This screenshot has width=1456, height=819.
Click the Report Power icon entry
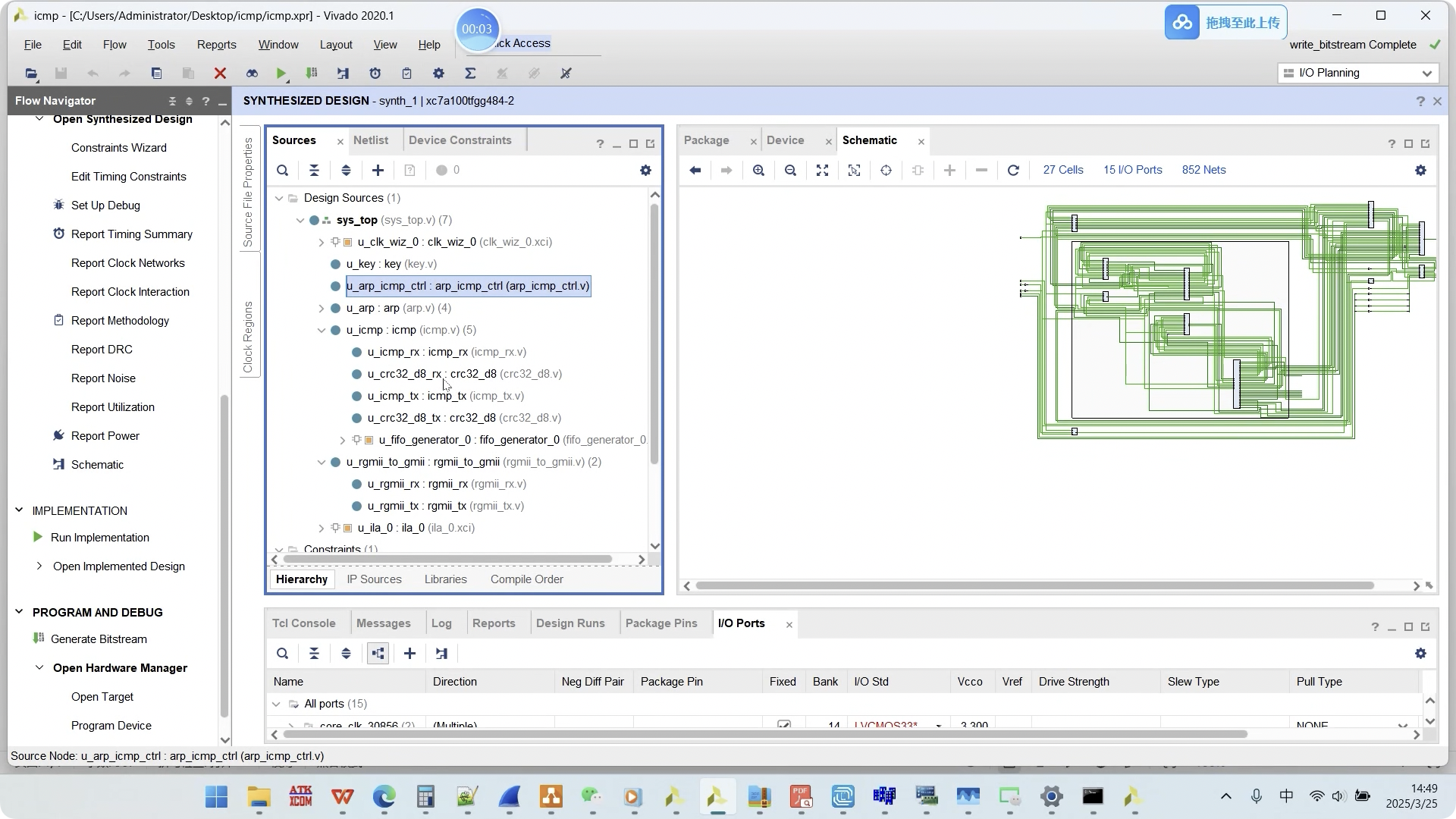click(105, 436)
